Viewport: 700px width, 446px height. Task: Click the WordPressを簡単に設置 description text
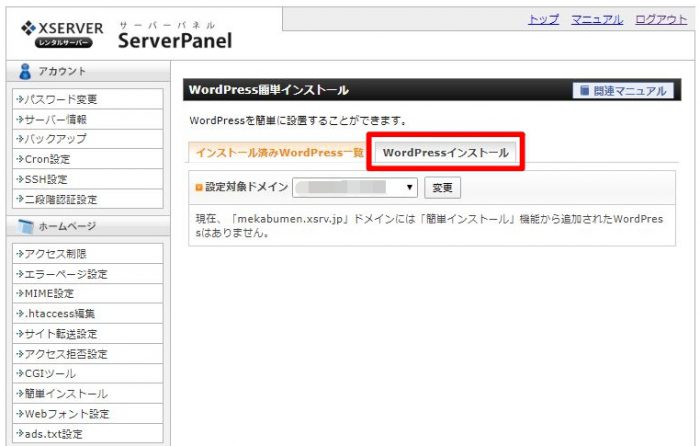click(297, 121)
